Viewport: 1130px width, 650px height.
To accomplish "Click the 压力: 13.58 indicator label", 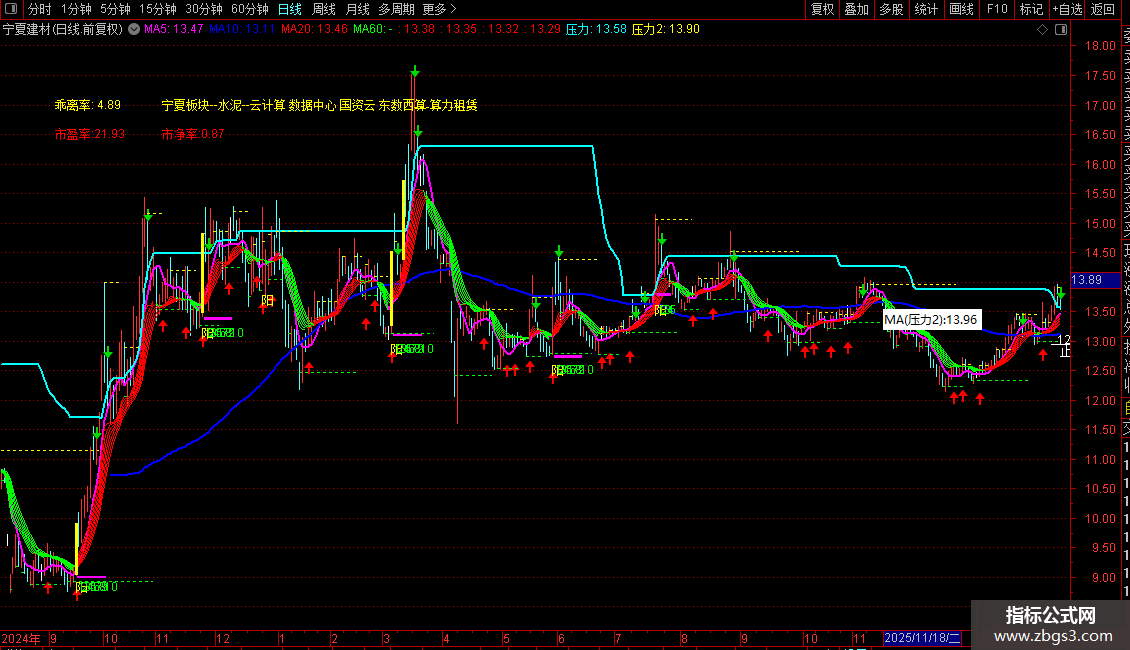I will (x=596, y=30).
